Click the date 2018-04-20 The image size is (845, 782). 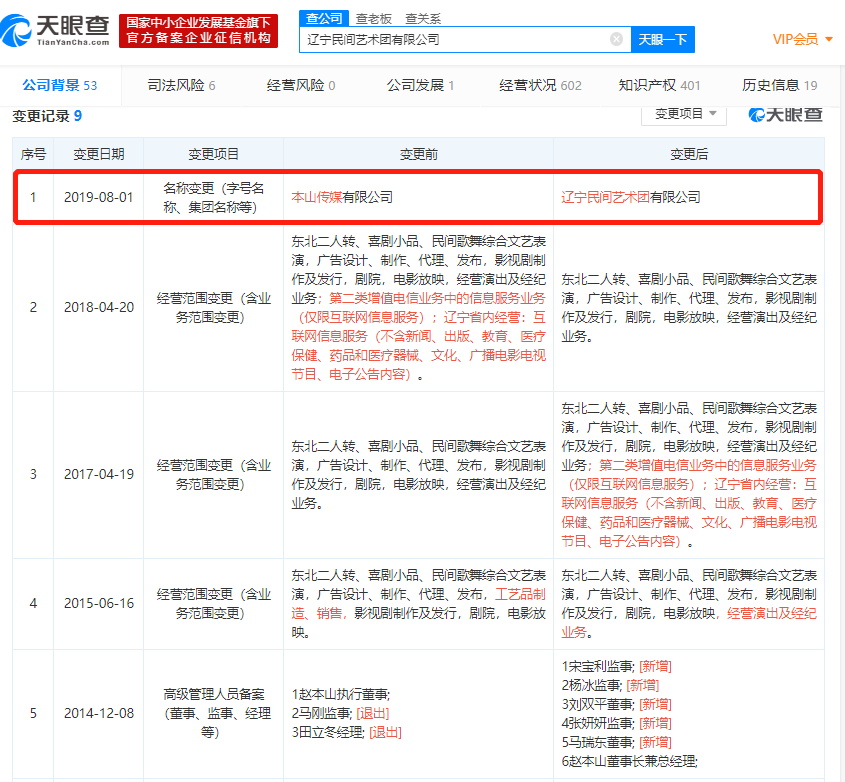tap(99, 307)
